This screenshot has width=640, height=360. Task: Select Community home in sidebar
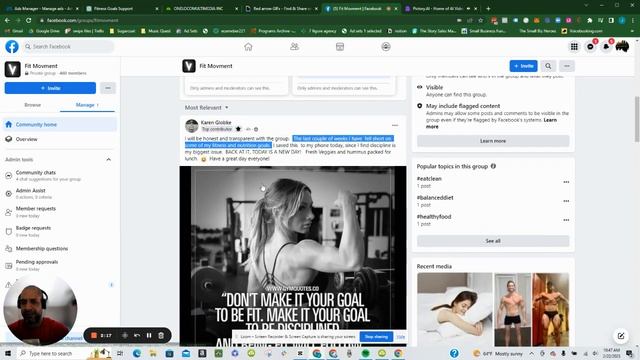[x=60, y=124]
